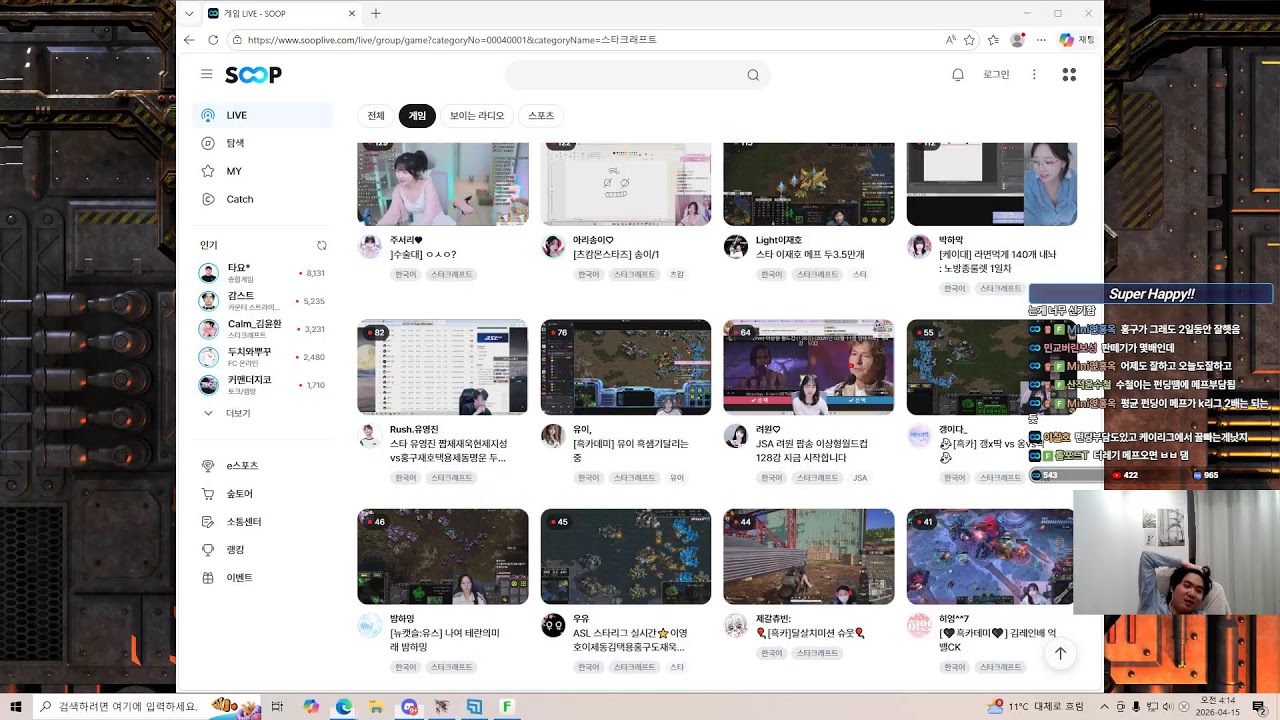Open a new browser tab
The image size is (1280, 720).
coord(376,14)
